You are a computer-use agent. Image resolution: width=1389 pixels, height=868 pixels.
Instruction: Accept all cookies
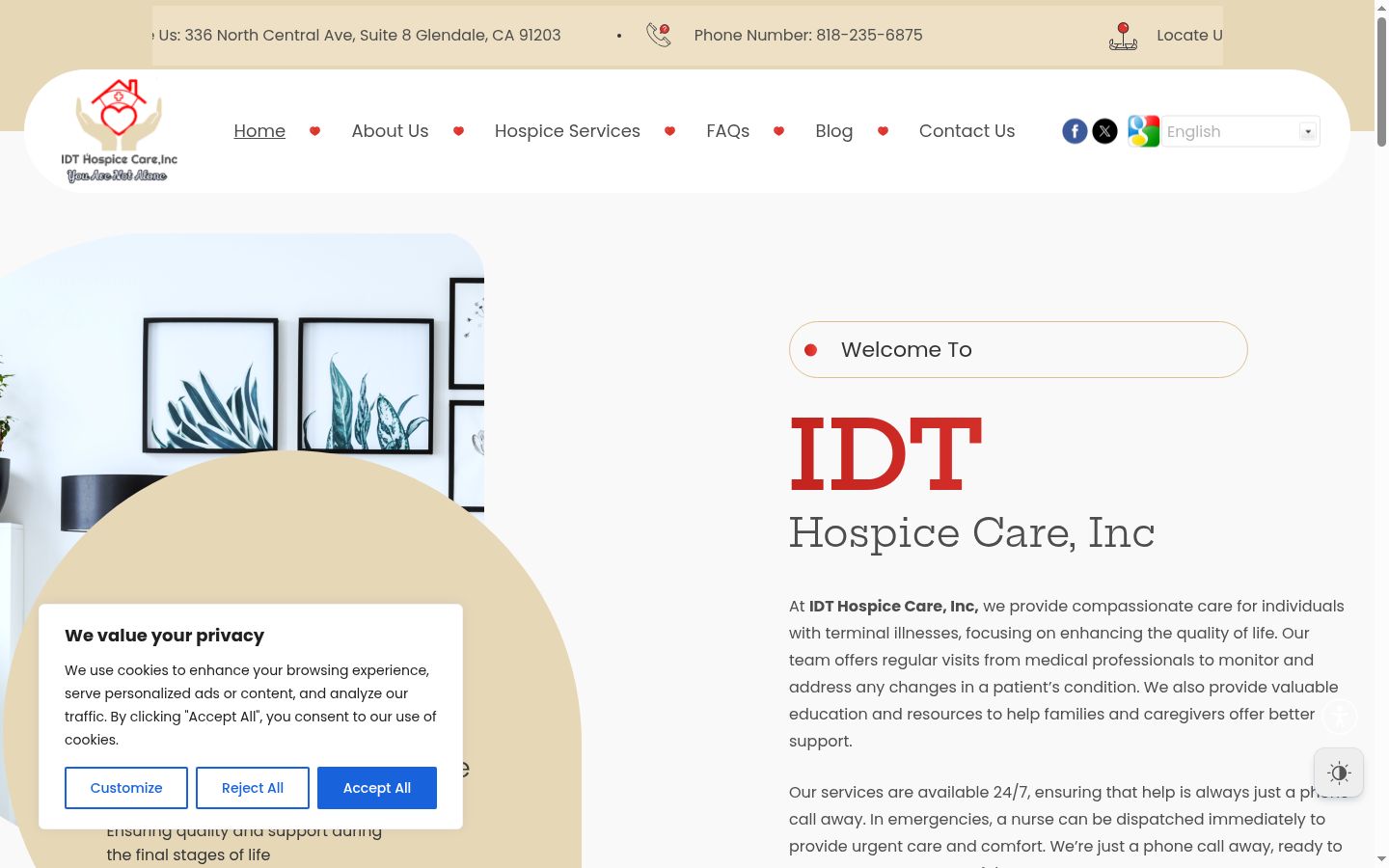coord(377,788)
